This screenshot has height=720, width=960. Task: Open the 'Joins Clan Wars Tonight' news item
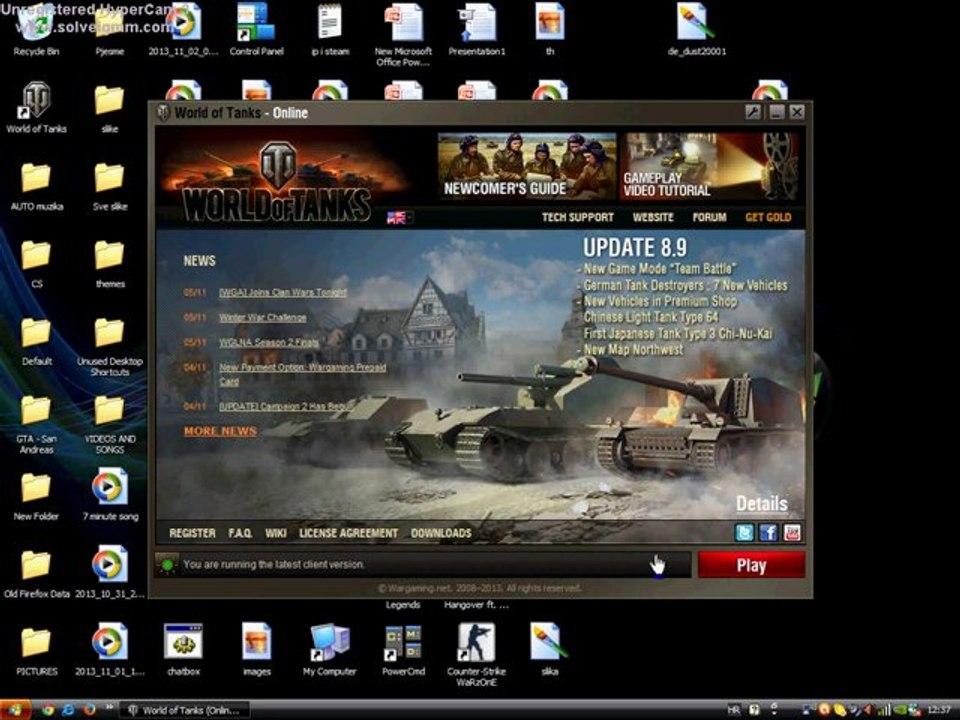(x=283, y=293)
